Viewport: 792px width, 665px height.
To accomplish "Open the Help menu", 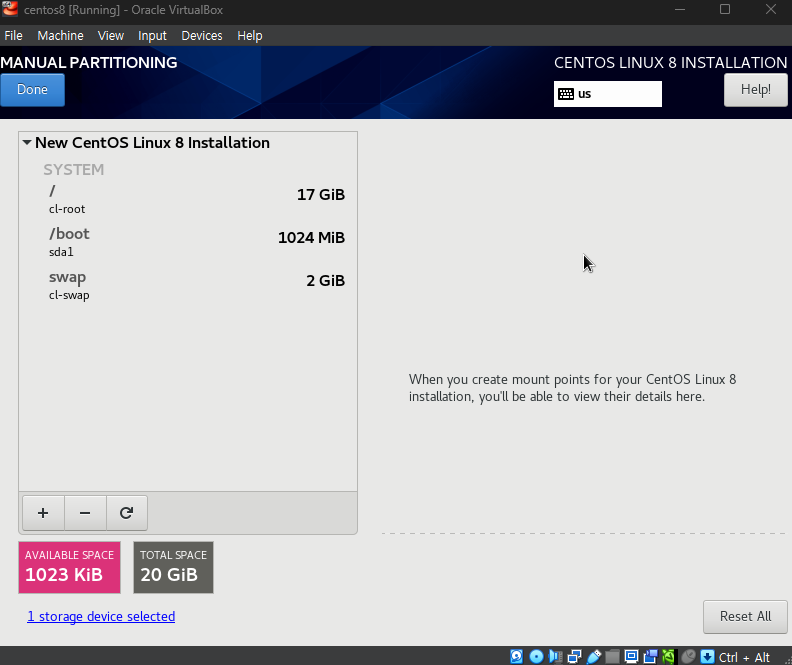I will point(250,36).
